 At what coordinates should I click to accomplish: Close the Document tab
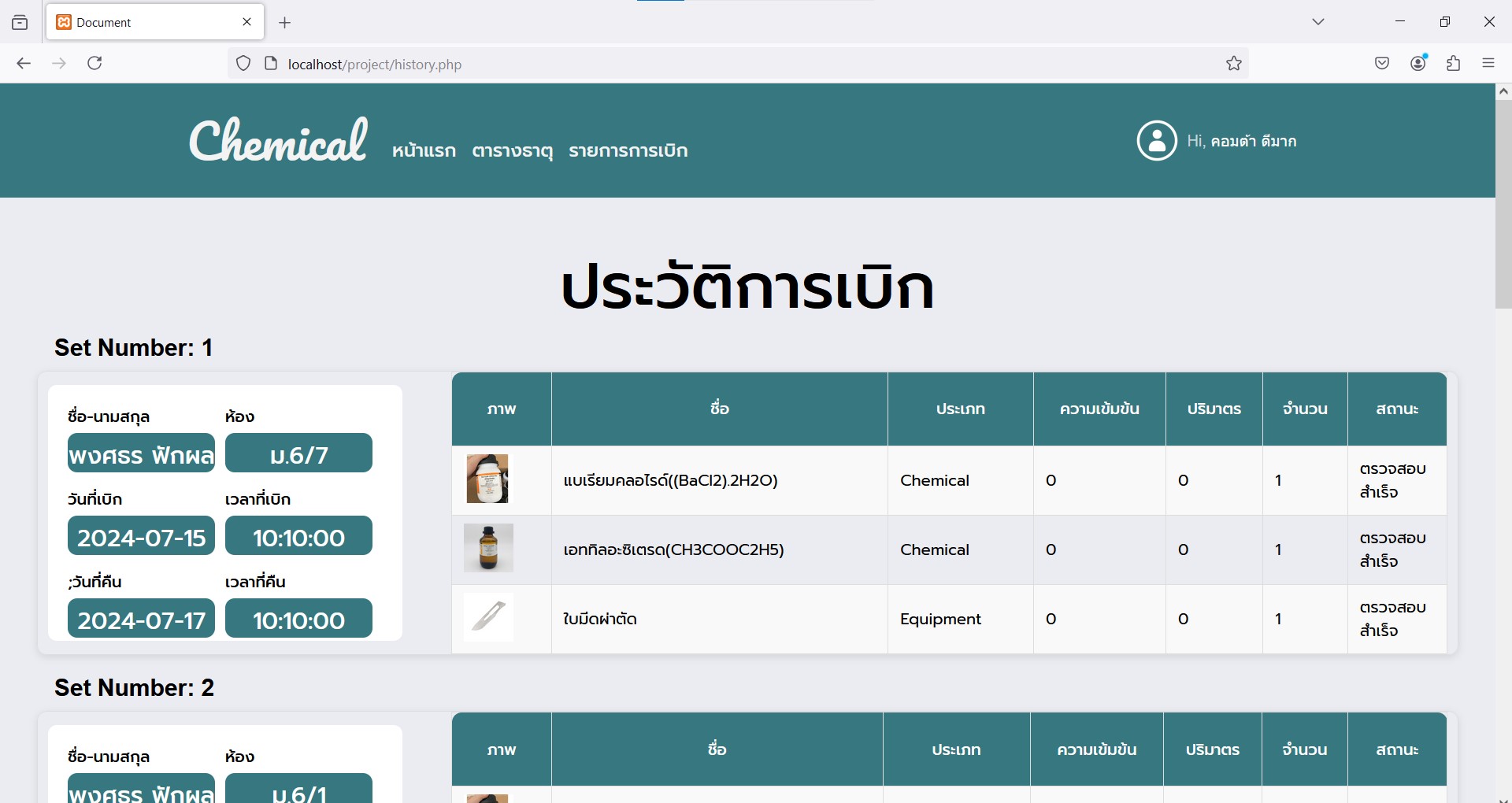click(246, 22)
